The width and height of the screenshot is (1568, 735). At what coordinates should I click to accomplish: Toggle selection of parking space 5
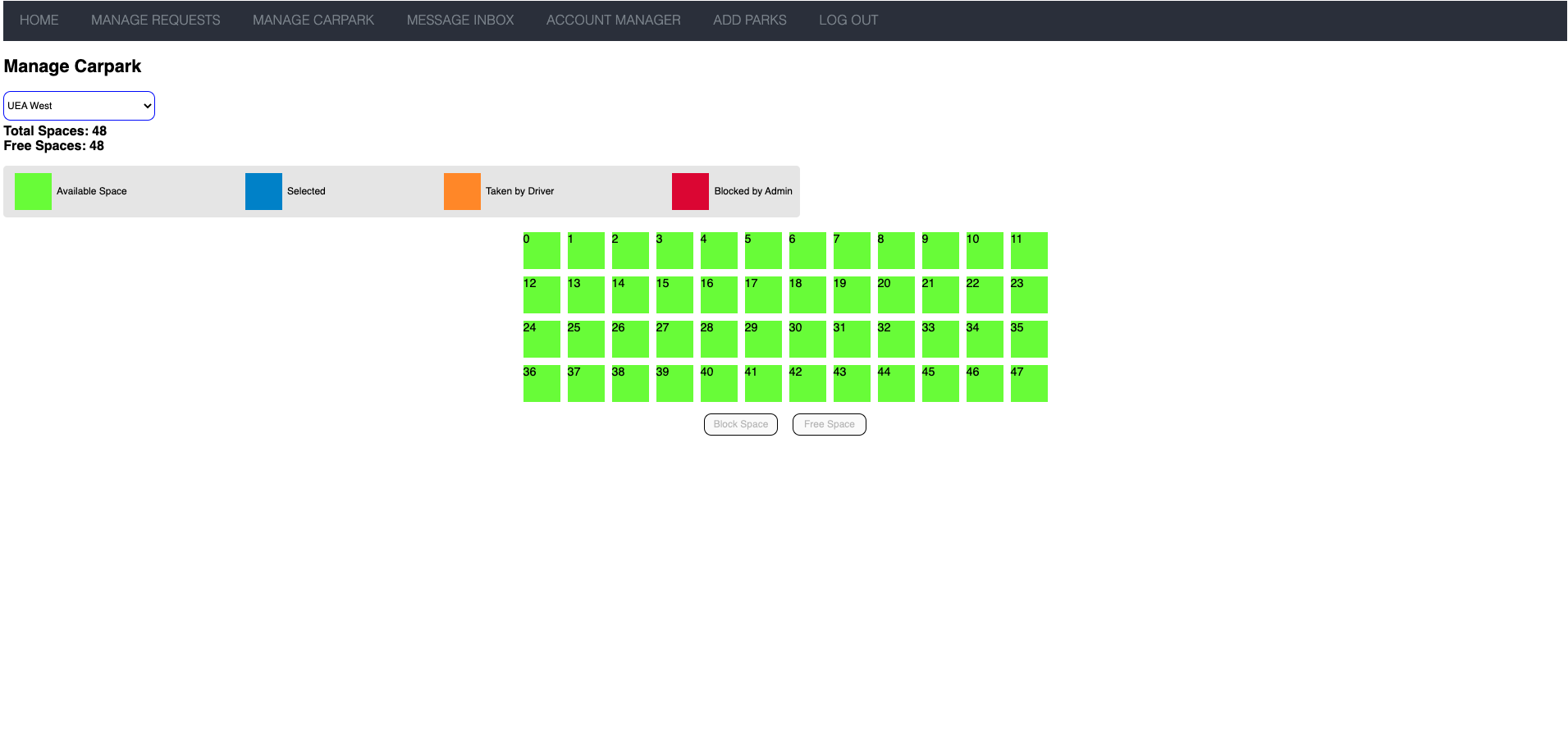(763, 251)
